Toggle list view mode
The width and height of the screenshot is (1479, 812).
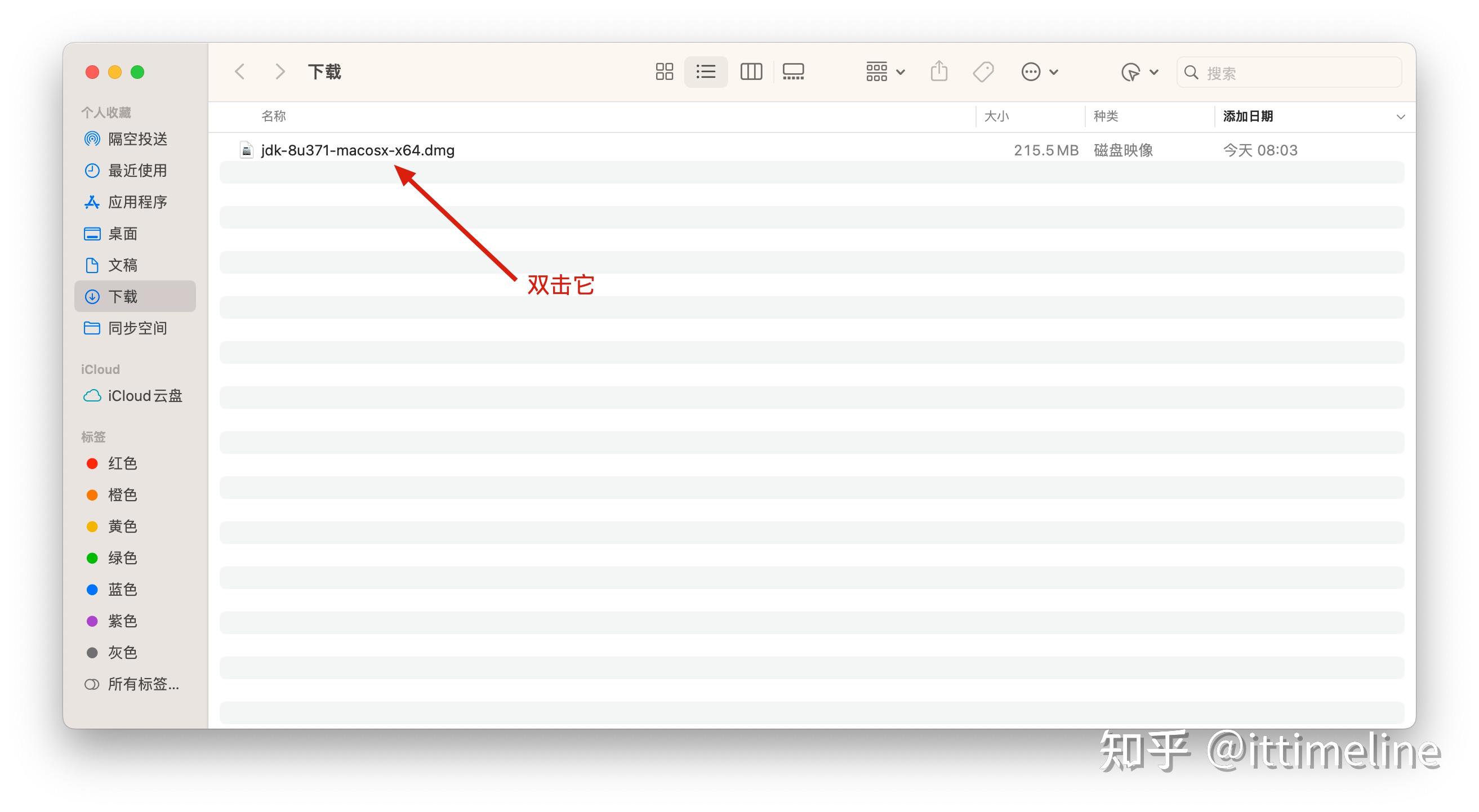pyautogui.click(x=706, y=71)
